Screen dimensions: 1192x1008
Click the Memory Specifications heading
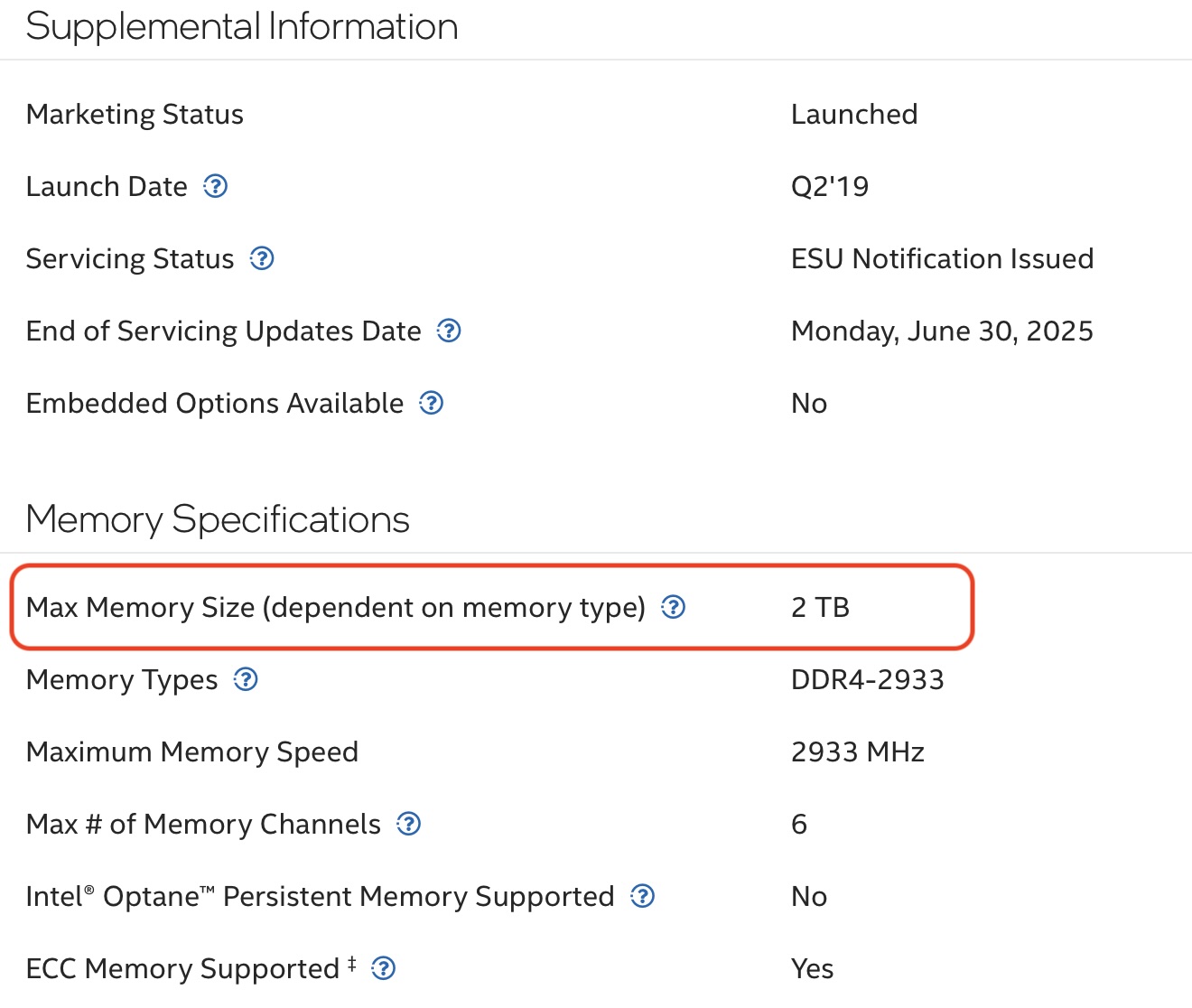[218, 519]
